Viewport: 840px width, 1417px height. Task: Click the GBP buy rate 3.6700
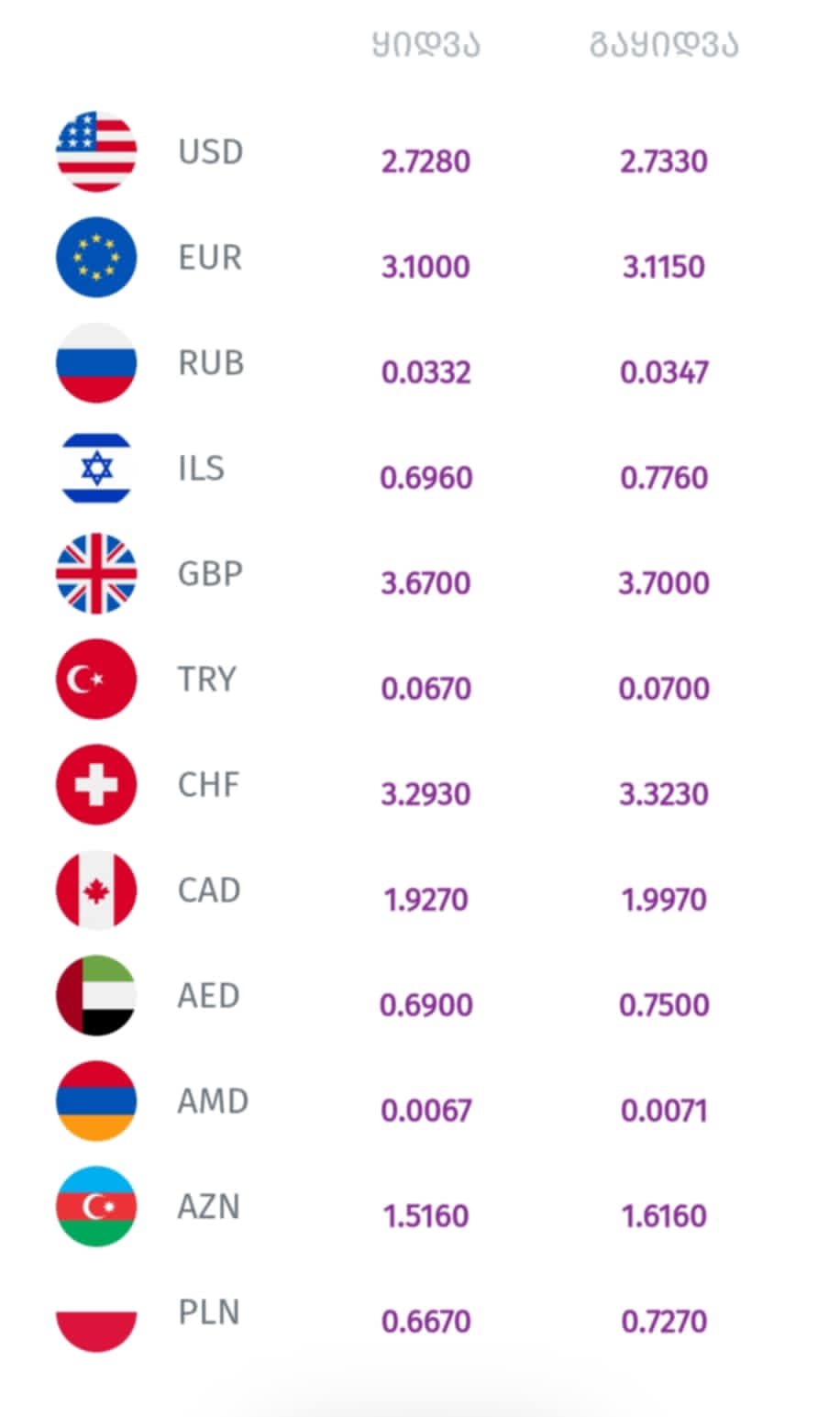[426, 583]
